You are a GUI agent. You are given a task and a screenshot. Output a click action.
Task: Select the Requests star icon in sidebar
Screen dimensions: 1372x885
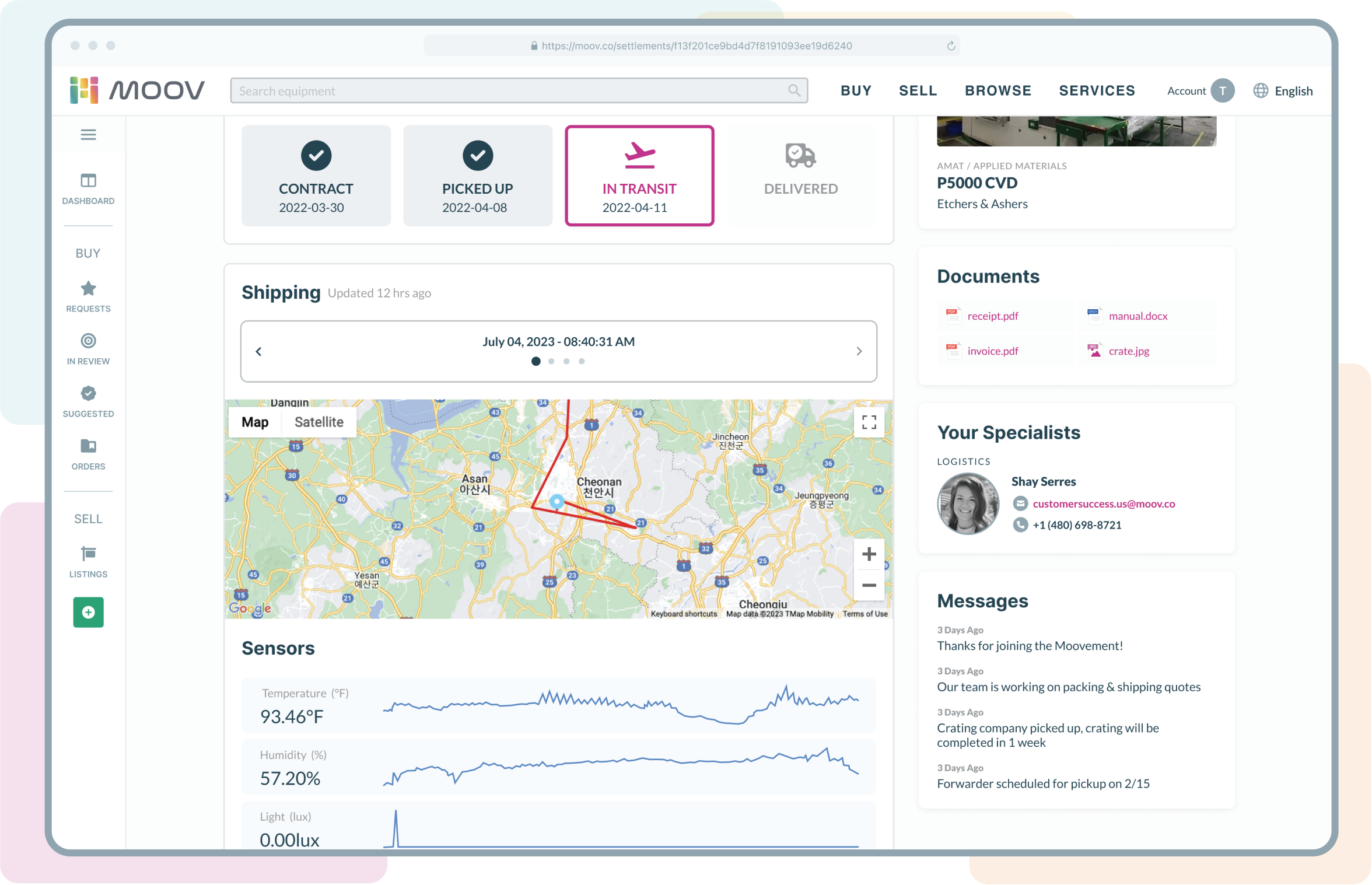coord(88,288)
